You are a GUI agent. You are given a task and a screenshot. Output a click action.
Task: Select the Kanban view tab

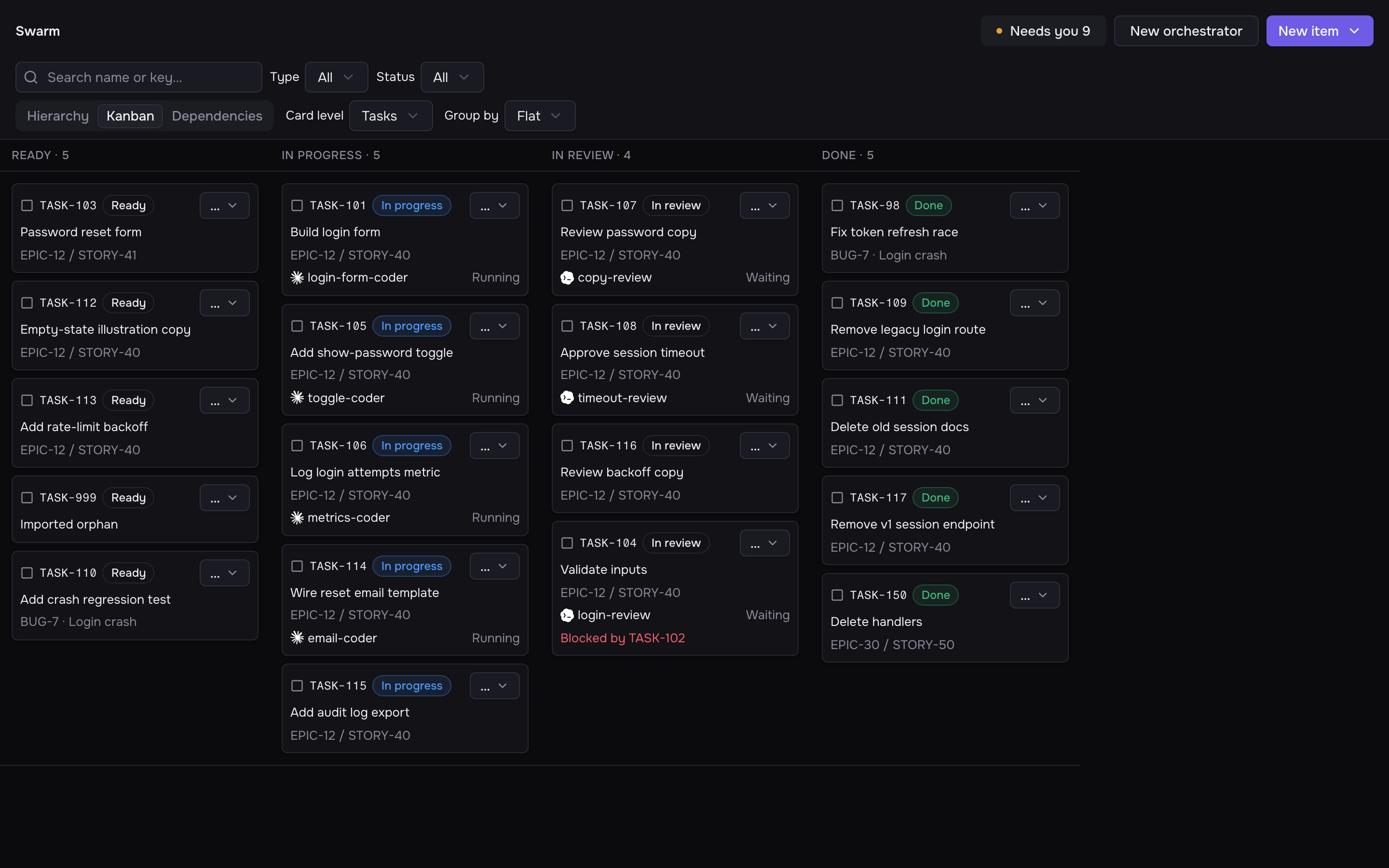[130, 116]
